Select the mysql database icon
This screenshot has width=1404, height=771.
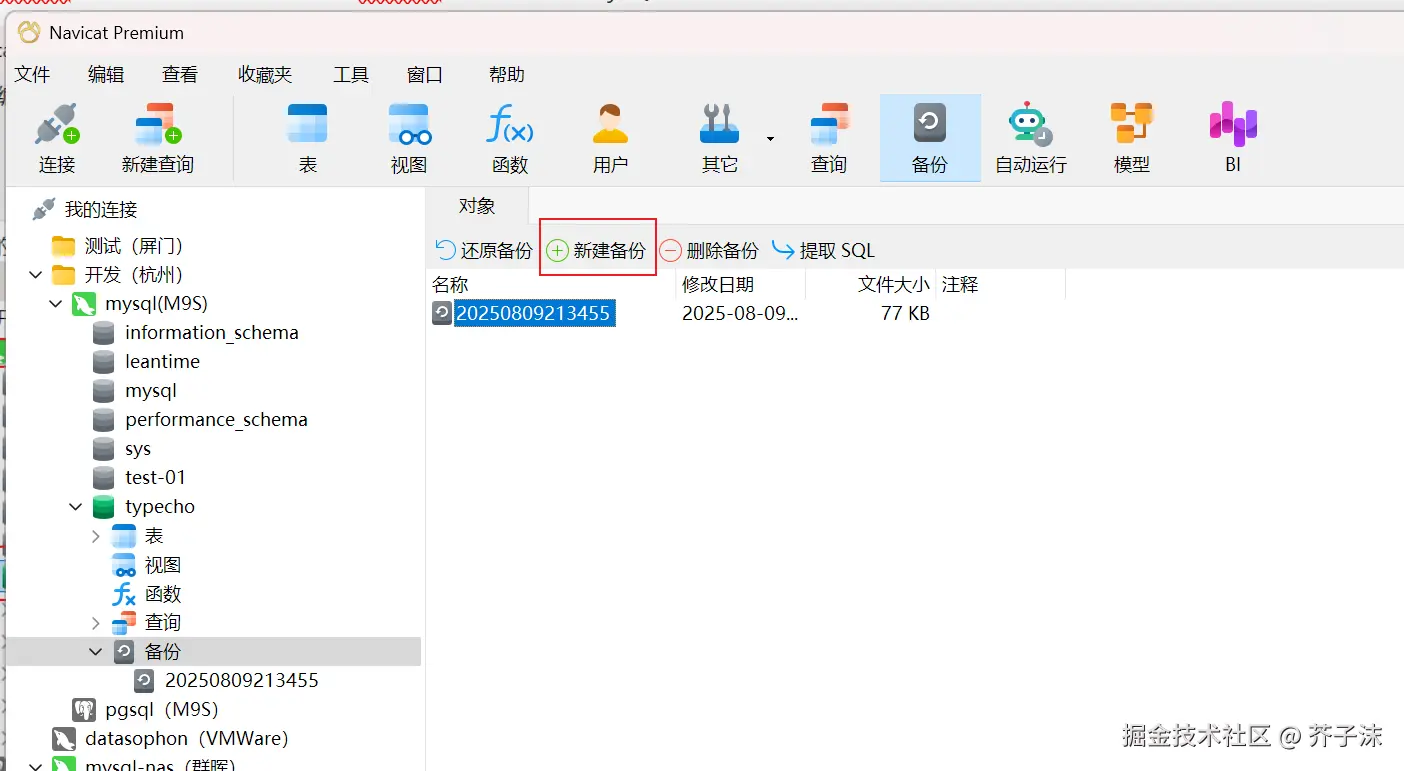(x=104, y=391)
